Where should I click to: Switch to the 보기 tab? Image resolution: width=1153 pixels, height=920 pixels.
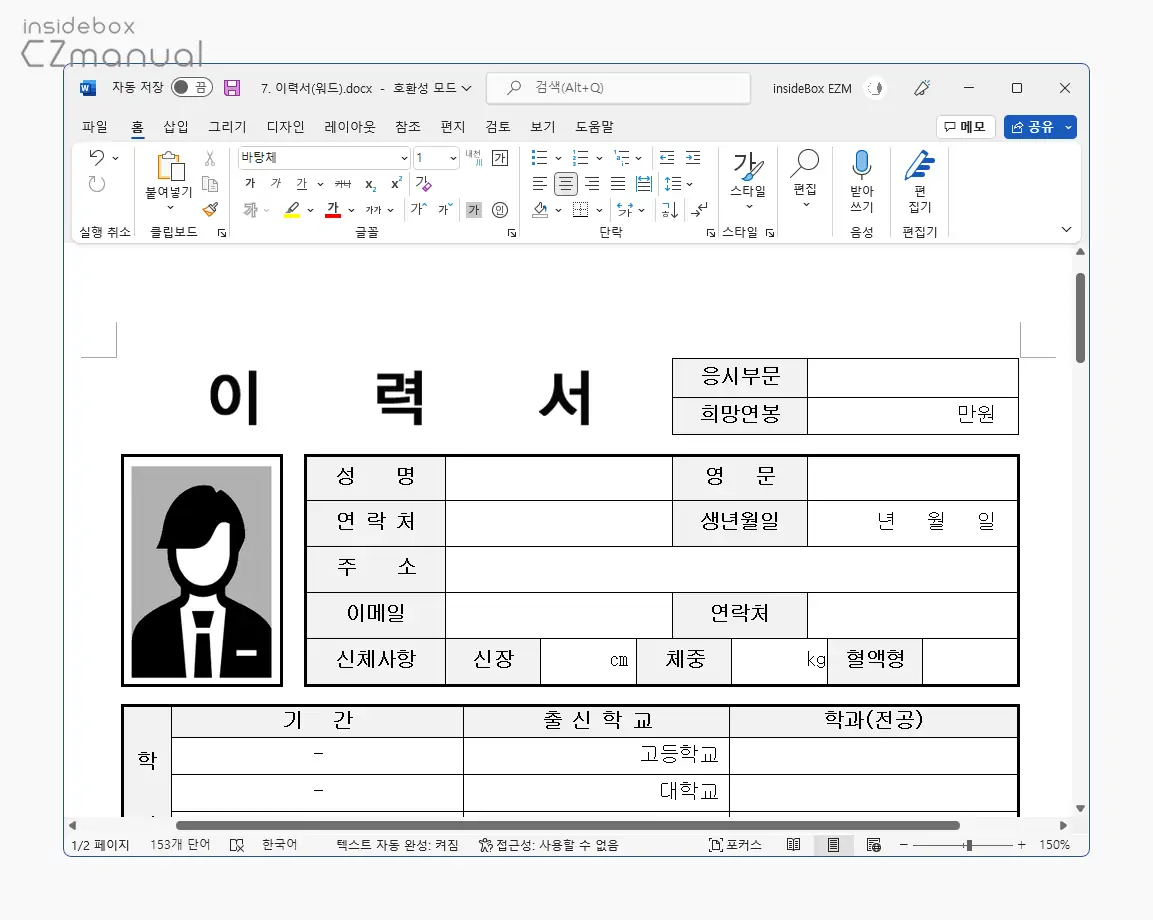coord(543,126)
